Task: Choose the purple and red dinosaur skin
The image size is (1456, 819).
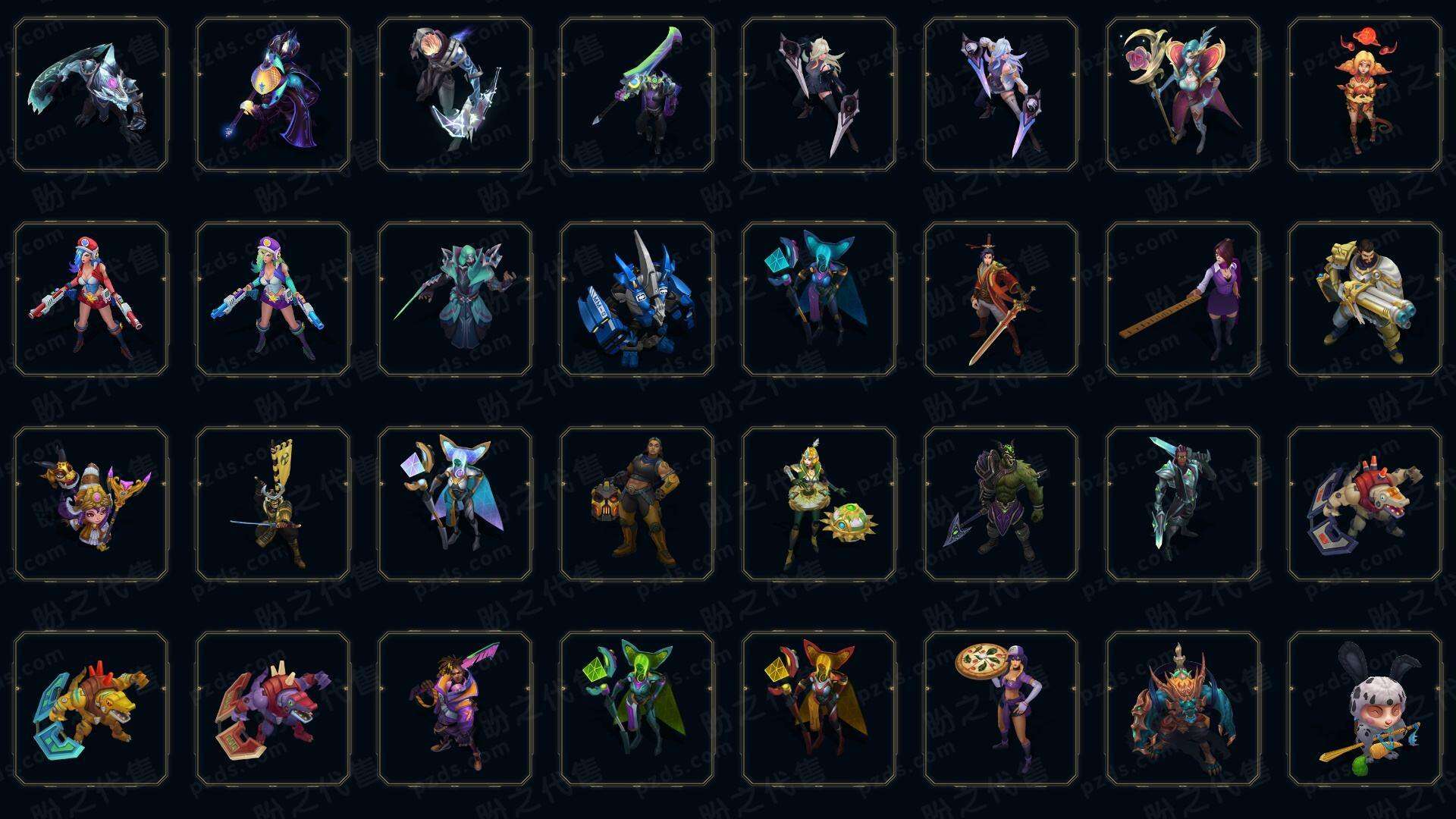Action: click(x=273, y=708)
